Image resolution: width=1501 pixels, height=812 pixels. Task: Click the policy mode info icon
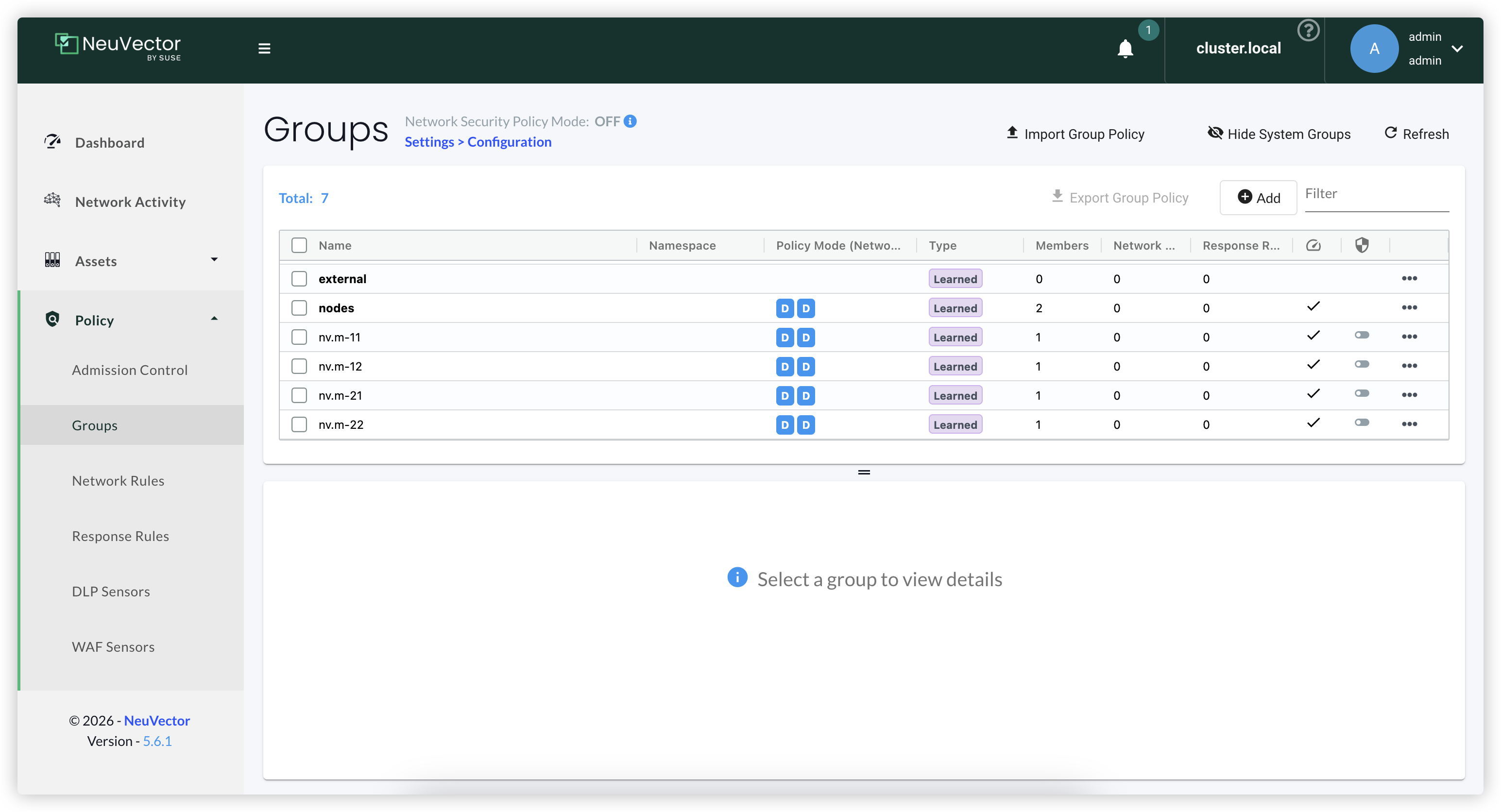[x=630, y=121]
